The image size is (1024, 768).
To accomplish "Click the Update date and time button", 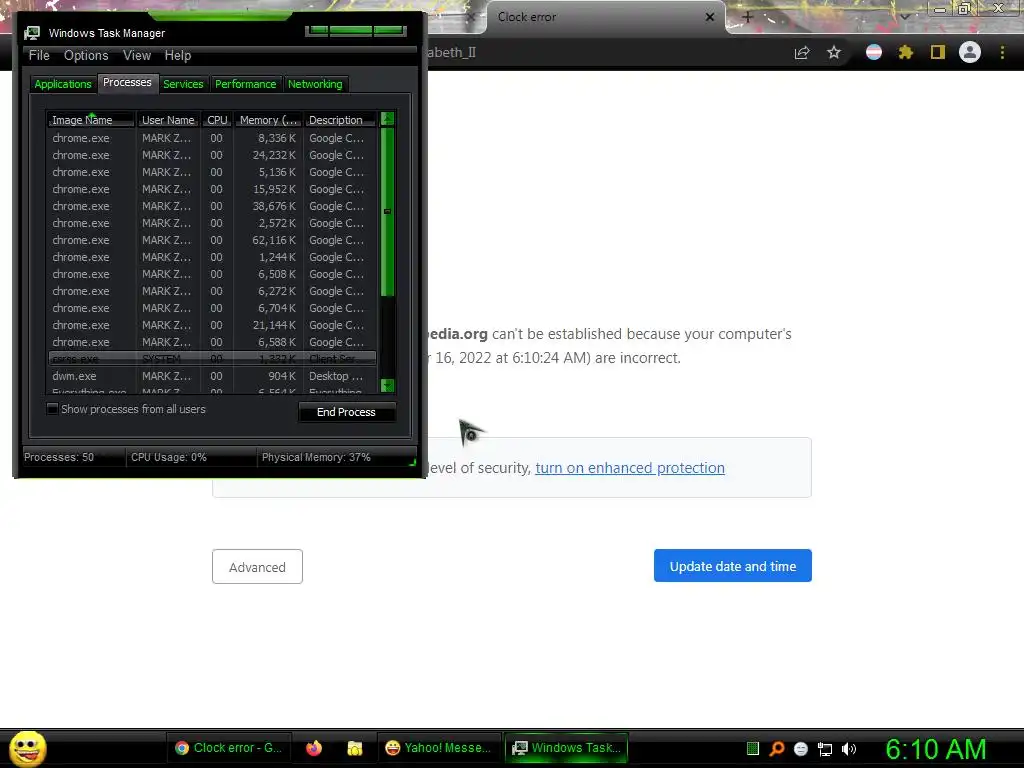I will pos(733,566).
